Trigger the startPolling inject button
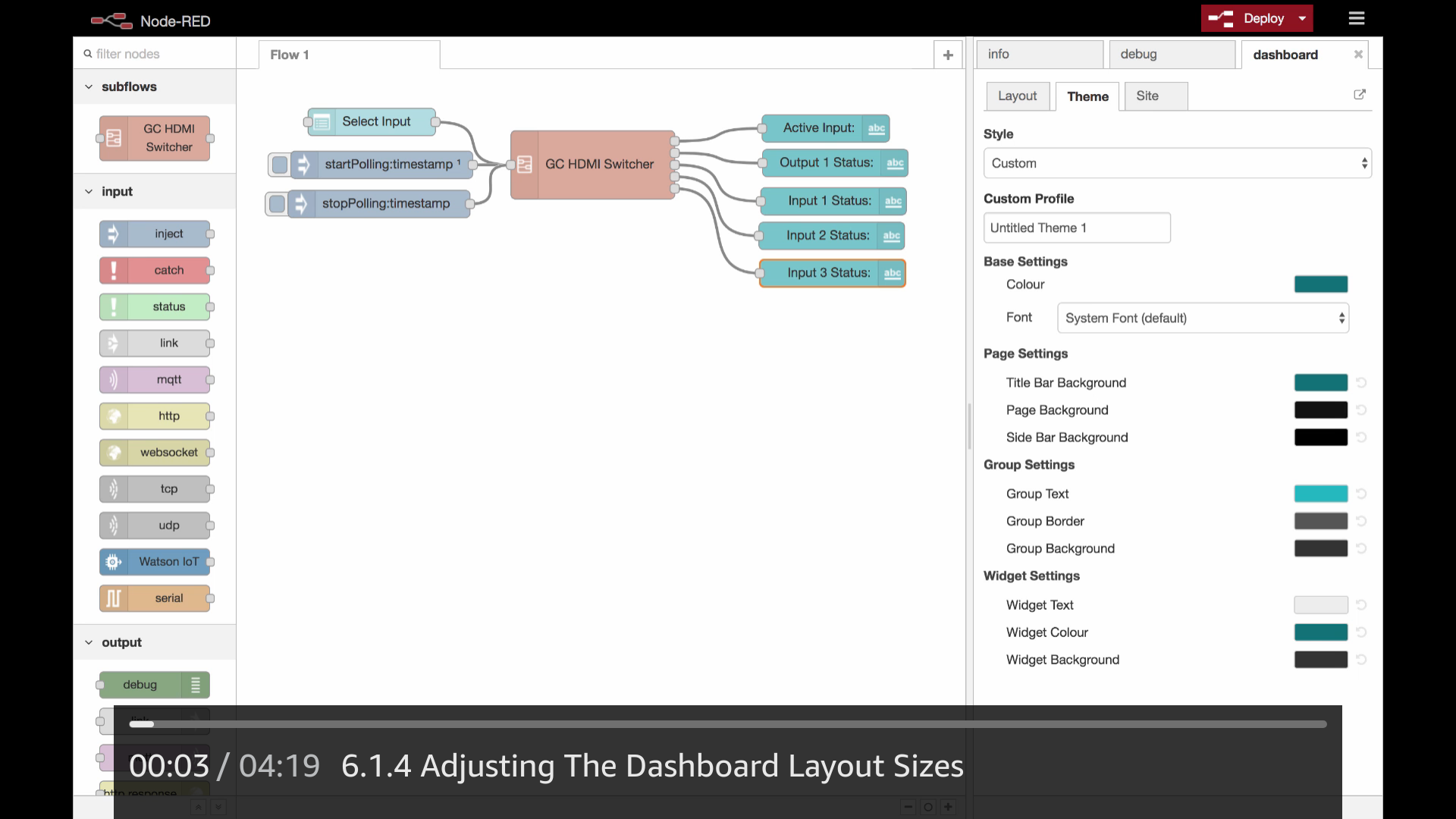Screen dimensions: 1456x819 (x=280, y=165)
